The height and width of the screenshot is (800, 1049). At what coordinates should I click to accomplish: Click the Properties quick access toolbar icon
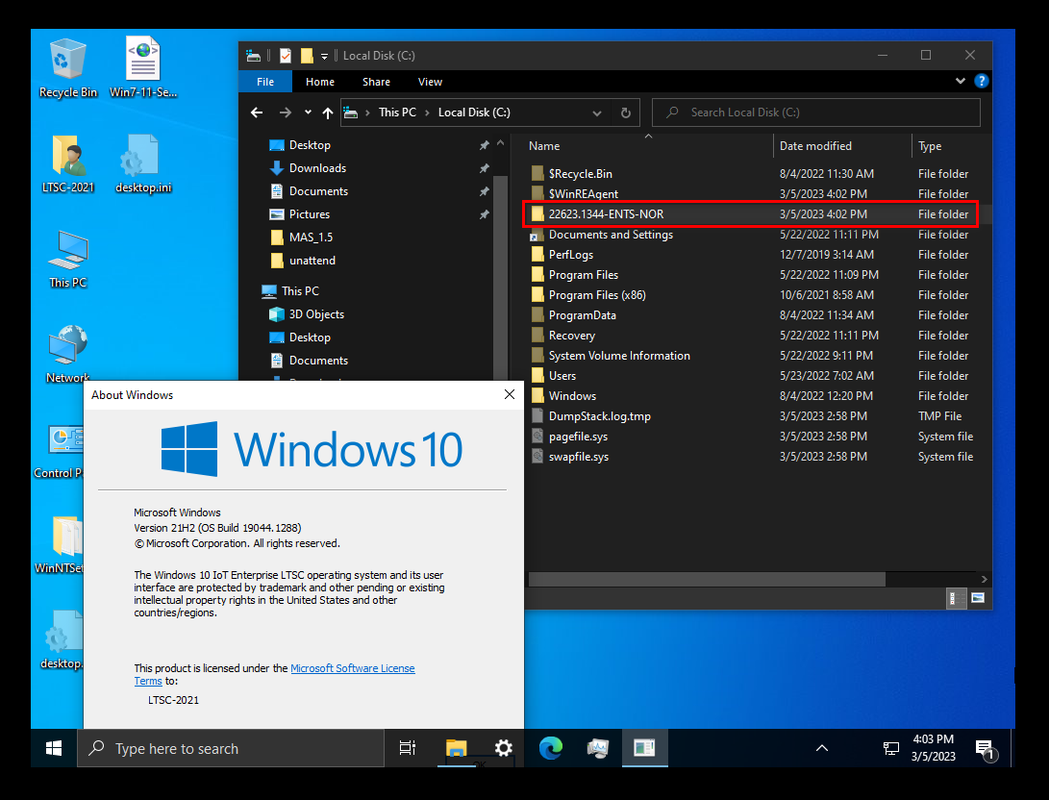286,56
